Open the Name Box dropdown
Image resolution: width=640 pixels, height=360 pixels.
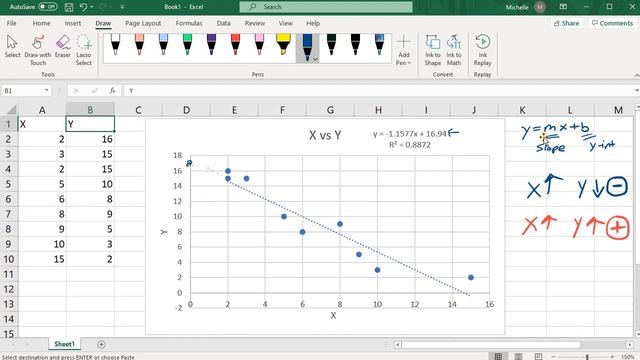(x=47, y=90)
